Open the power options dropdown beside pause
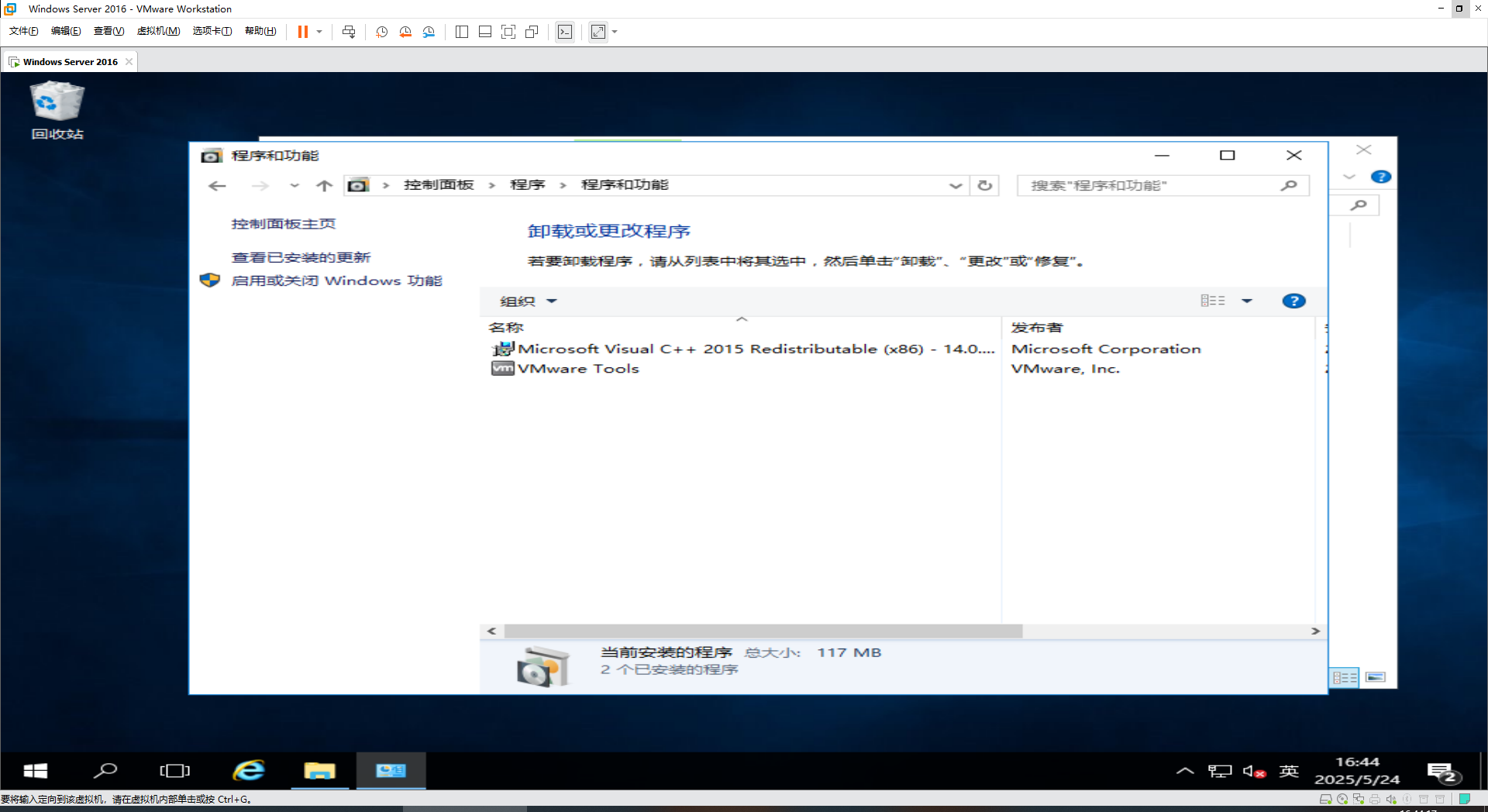Screen dimensions: 1488x812 (319, 32)
